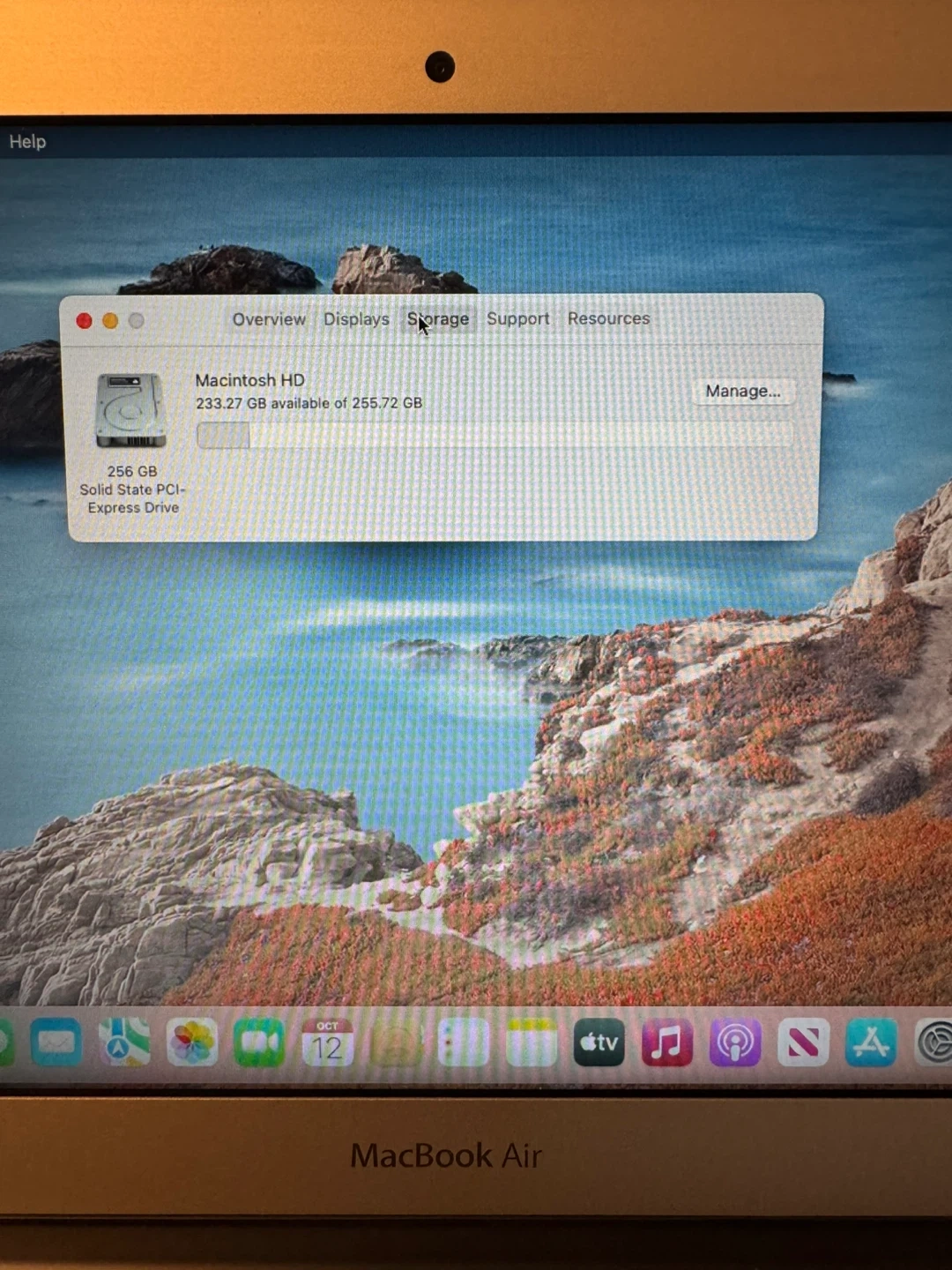Open the Mail app in the Dock
The width and height of the screenshot is (952, 1270).
pyautogui.click(x=56, y=1043)
